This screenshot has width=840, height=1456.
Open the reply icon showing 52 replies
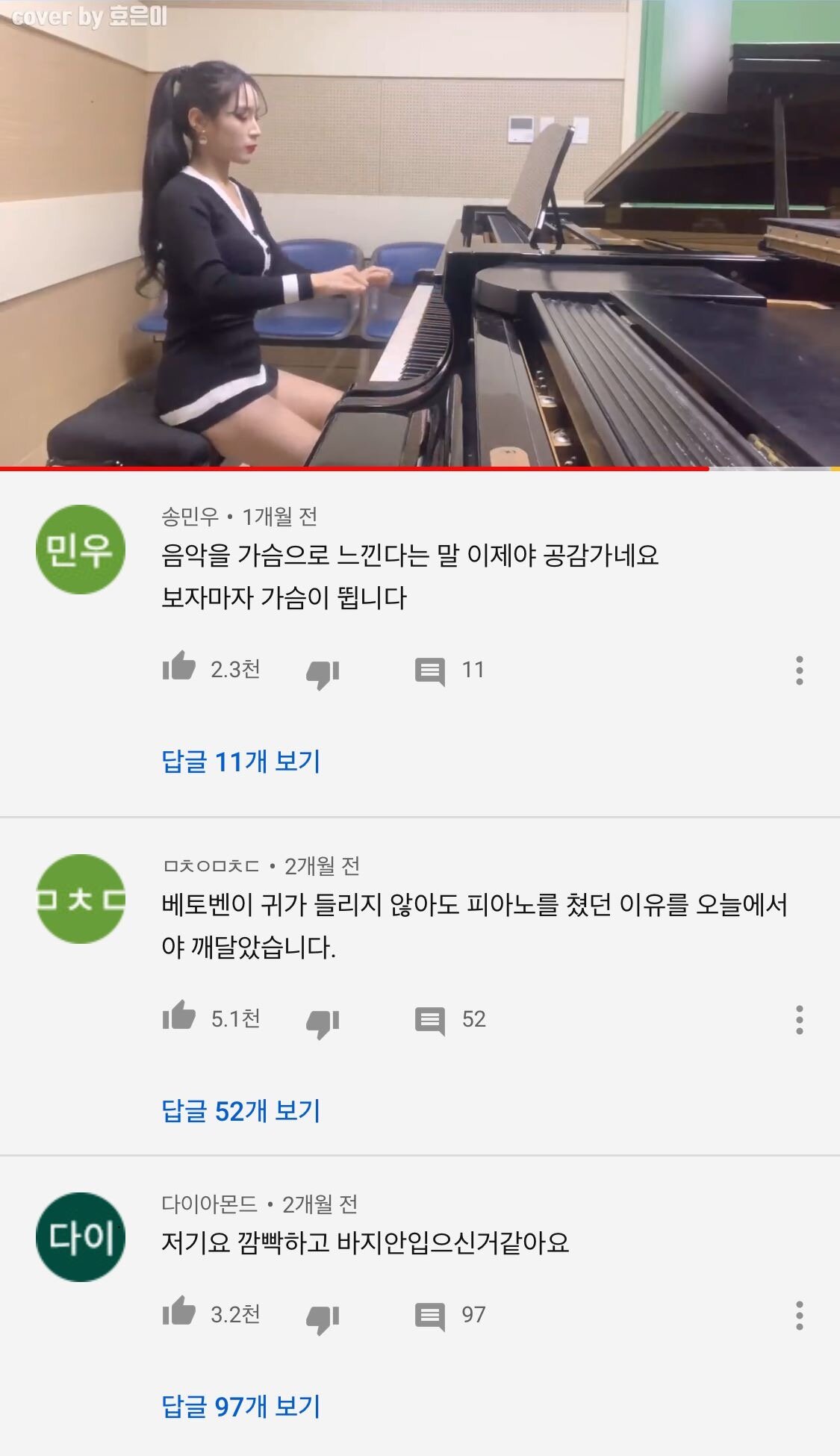(x=430, y=1021)
